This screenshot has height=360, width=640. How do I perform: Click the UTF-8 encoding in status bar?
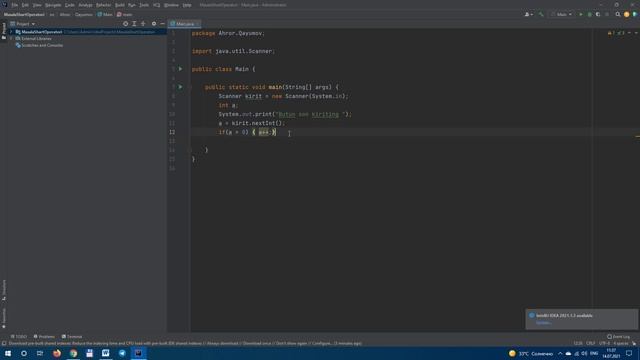[x=604, y=343]
